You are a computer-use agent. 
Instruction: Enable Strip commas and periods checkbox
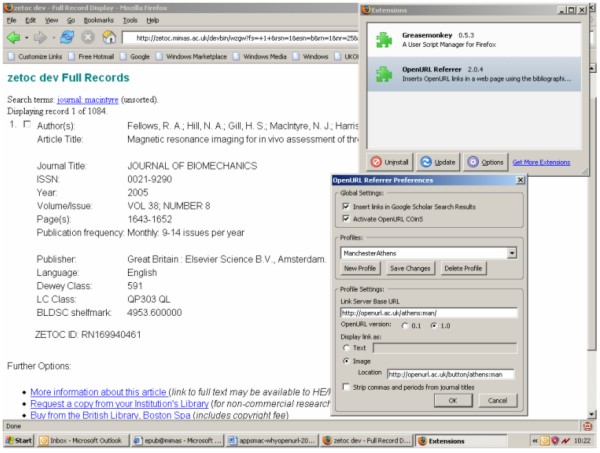tap(347, 386)
